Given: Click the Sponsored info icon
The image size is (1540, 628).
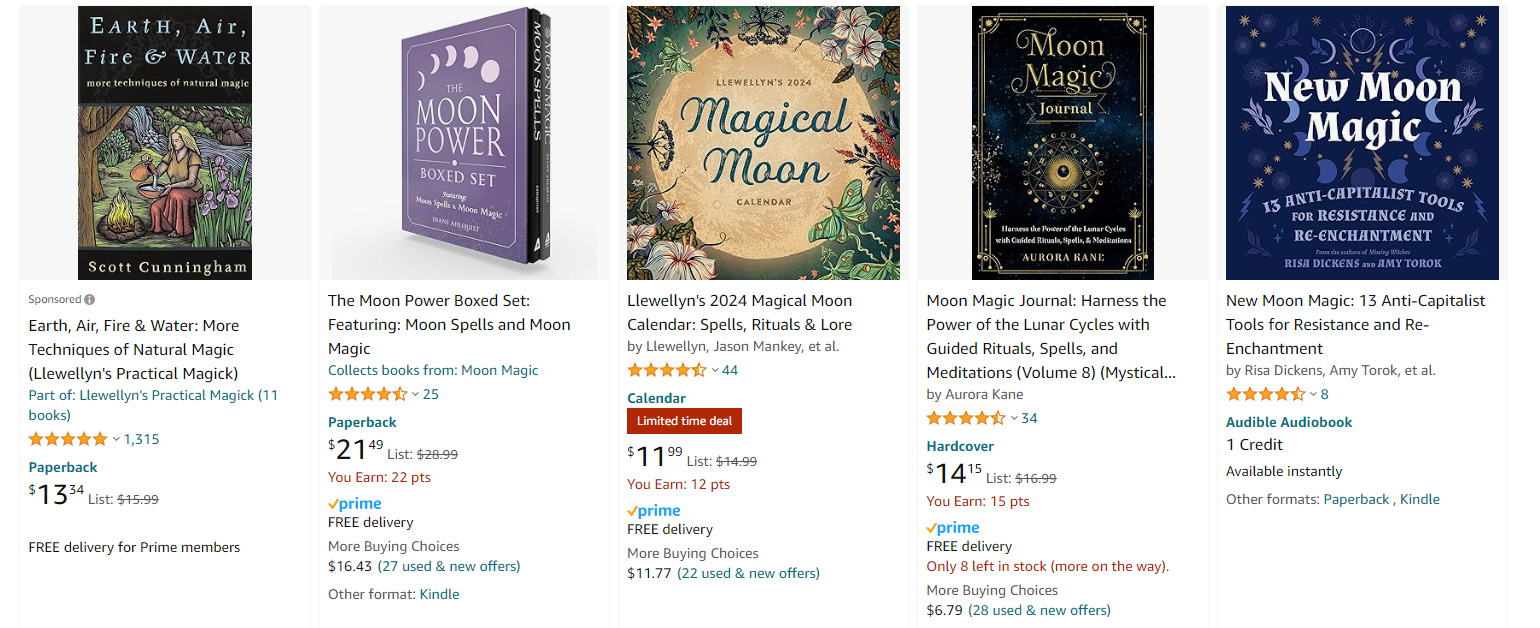Looking at the screenshot, I should 90,299.
